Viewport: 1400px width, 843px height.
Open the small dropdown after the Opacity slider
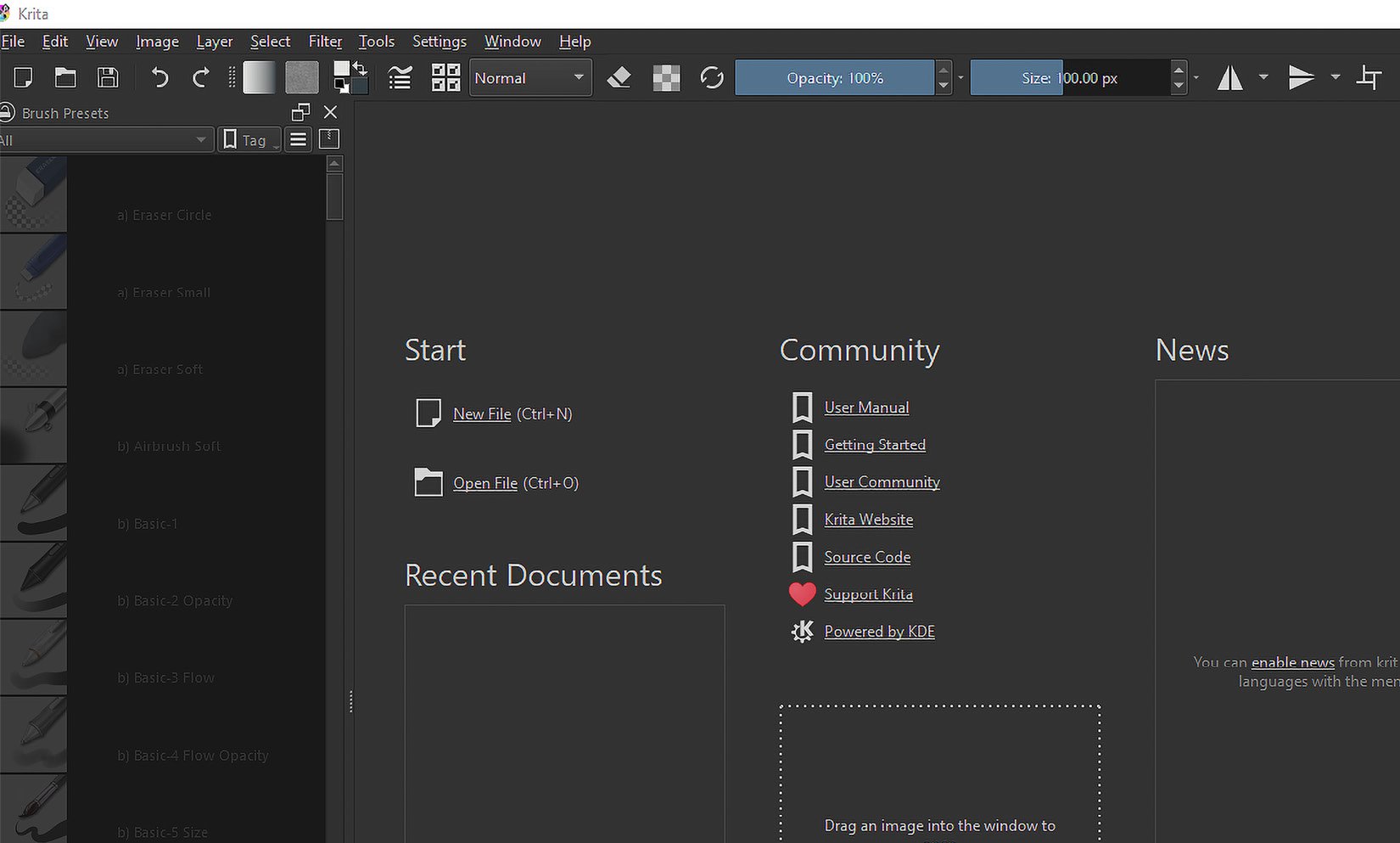(960, 77)
